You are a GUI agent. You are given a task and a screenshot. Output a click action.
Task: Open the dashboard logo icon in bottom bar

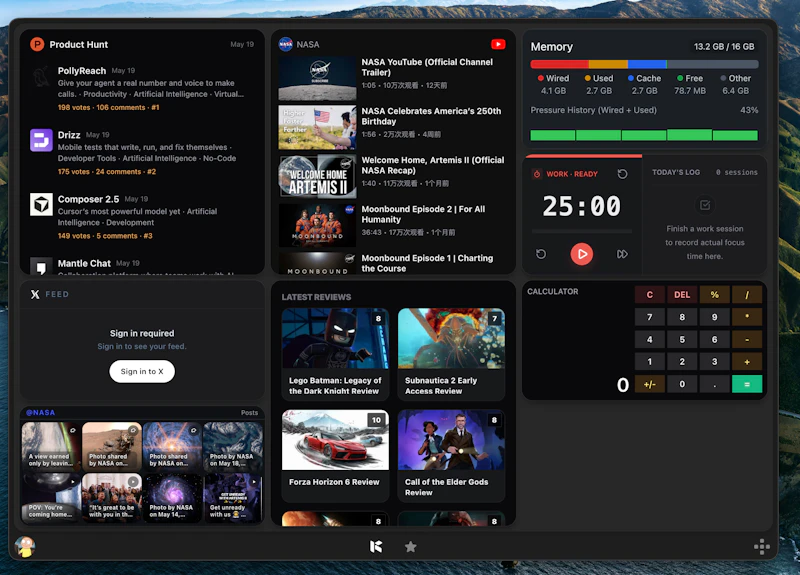tap(376, 547)
